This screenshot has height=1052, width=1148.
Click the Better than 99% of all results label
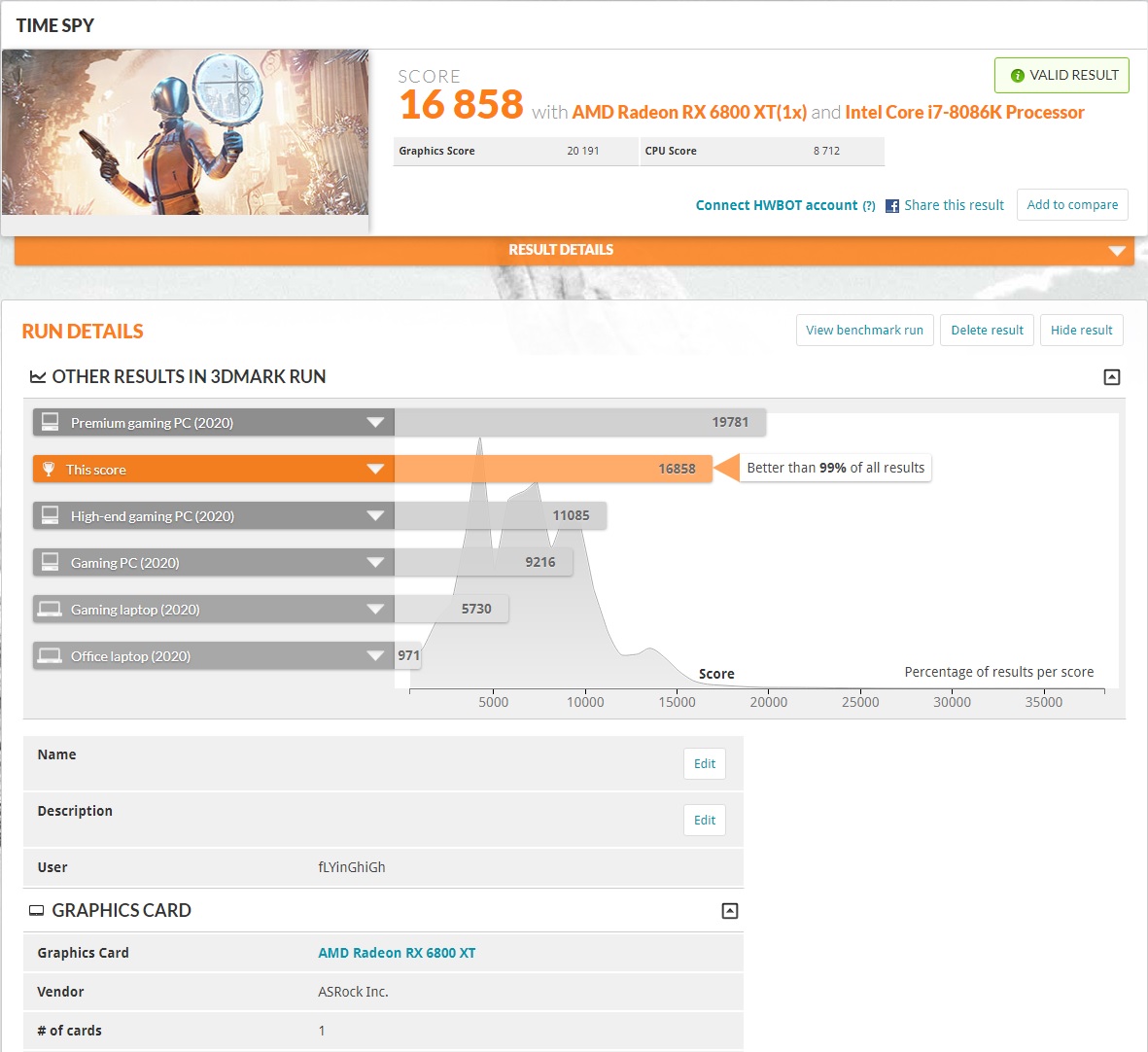click(x=835, y=468)
